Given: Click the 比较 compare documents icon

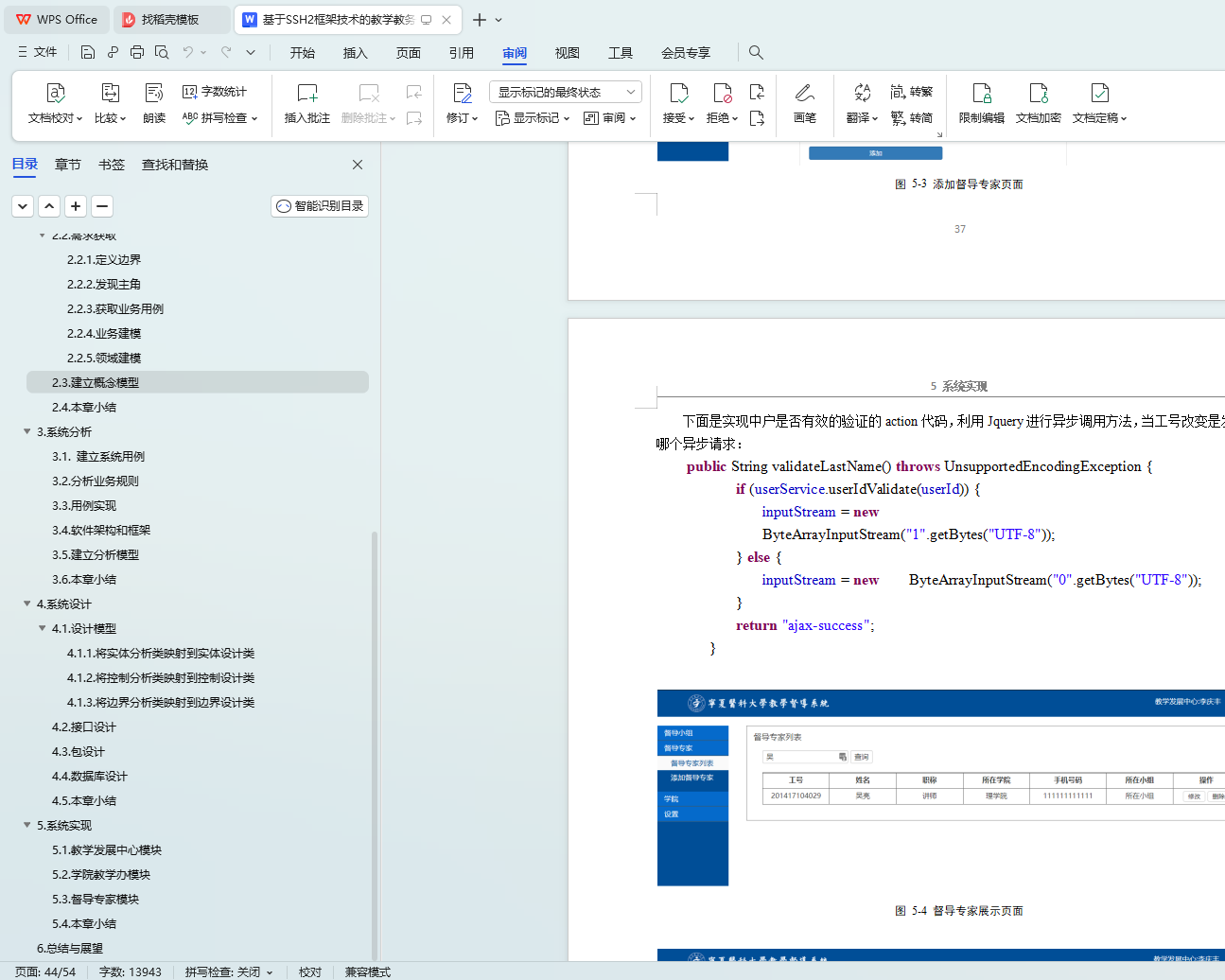Looking at the screenshot, I should click(x=111, y=93).
